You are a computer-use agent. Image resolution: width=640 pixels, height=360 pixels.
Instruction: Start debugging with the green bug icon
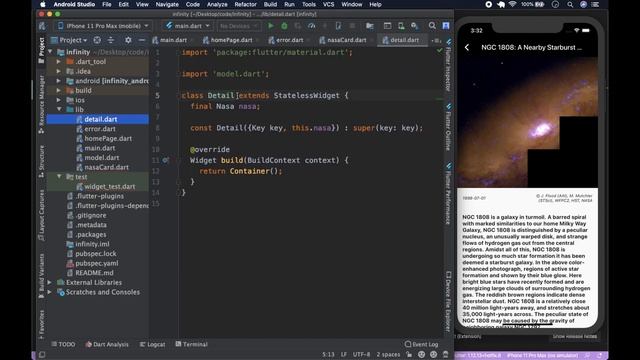[x=284, y=26]
